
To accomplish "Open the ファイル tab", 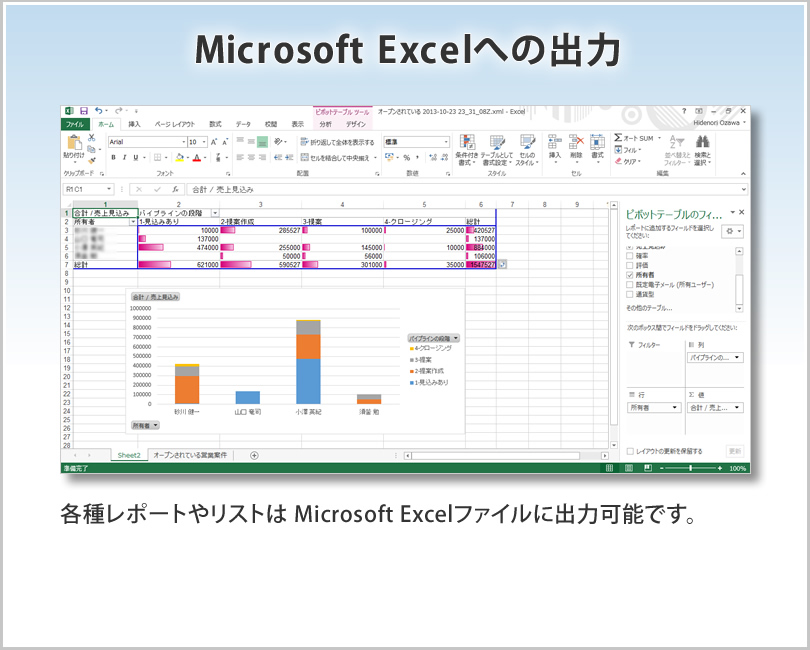I will click(x=75, y=124).
